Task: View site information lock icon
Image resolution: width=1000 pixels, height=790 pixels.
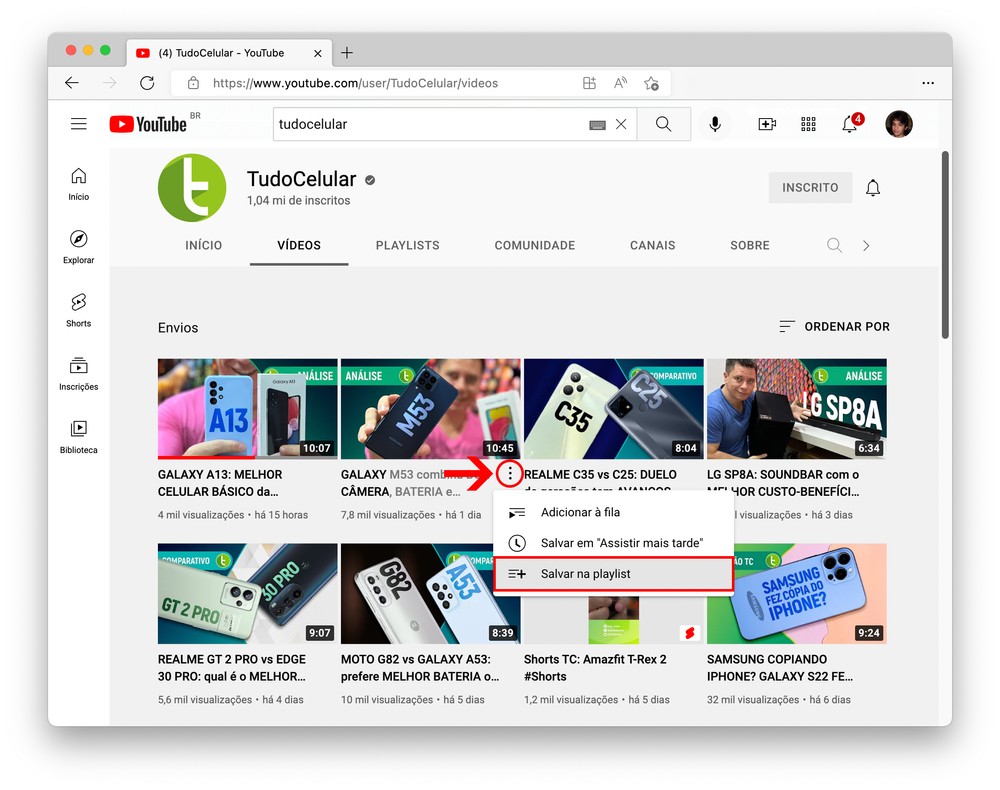Action: pyautogui.click(x=193, y=83)
